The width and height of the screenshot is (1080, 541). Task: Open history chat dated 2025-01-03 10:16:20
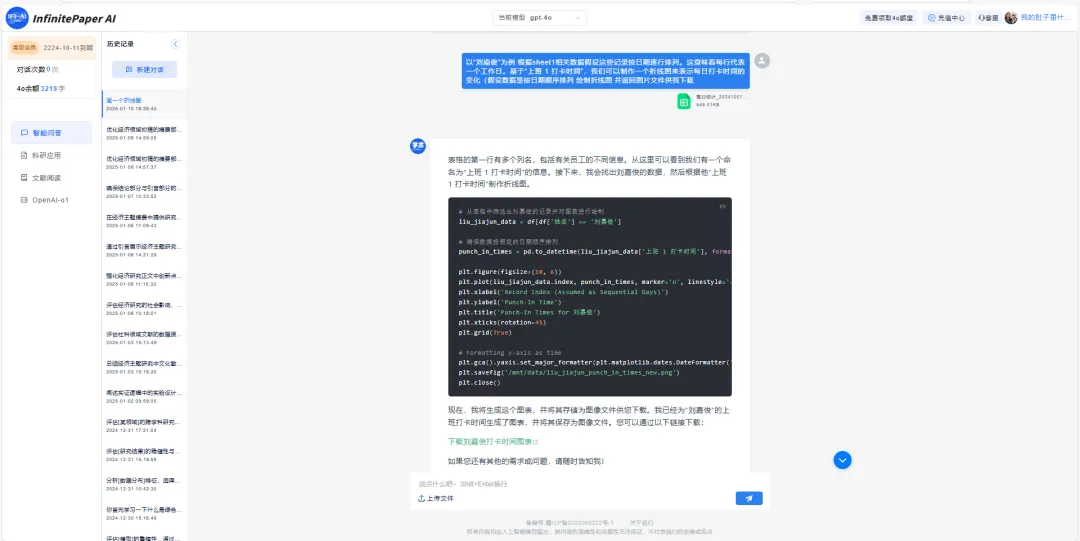click(x=144, y=367)
